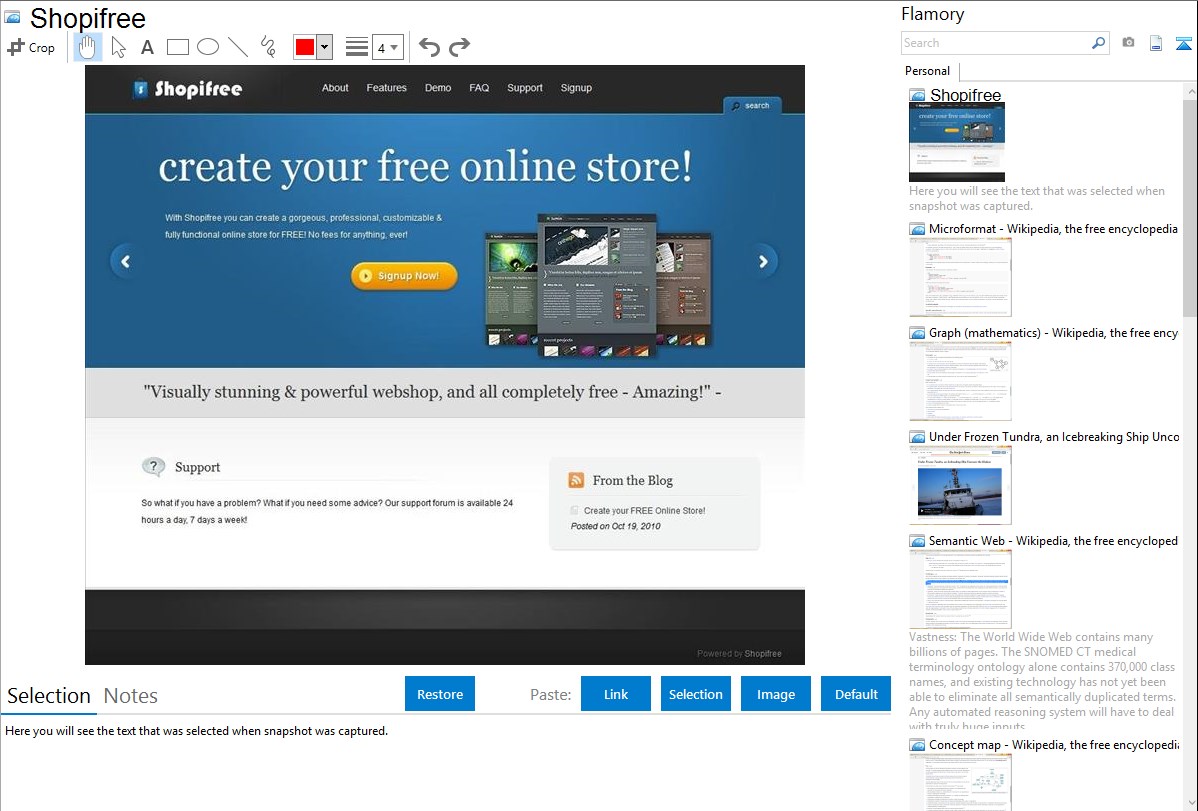The height and width of the screenshot is (811, 1198).
Task: Open the Selection tab
Action: [49, 696]
